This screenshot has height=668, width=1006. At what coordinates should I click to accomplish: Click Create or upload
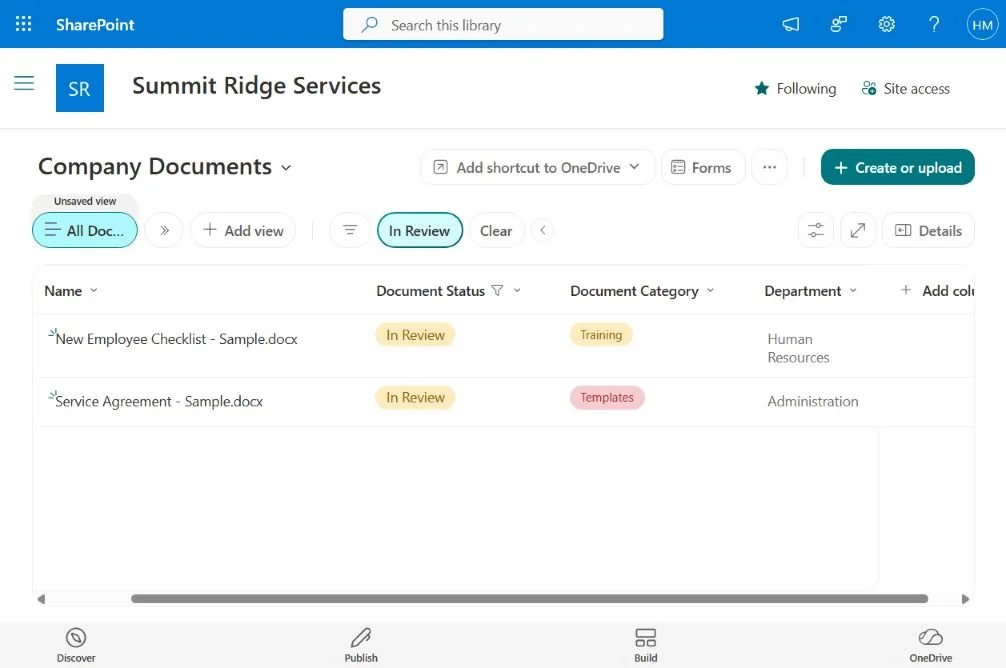click(898, 167)
